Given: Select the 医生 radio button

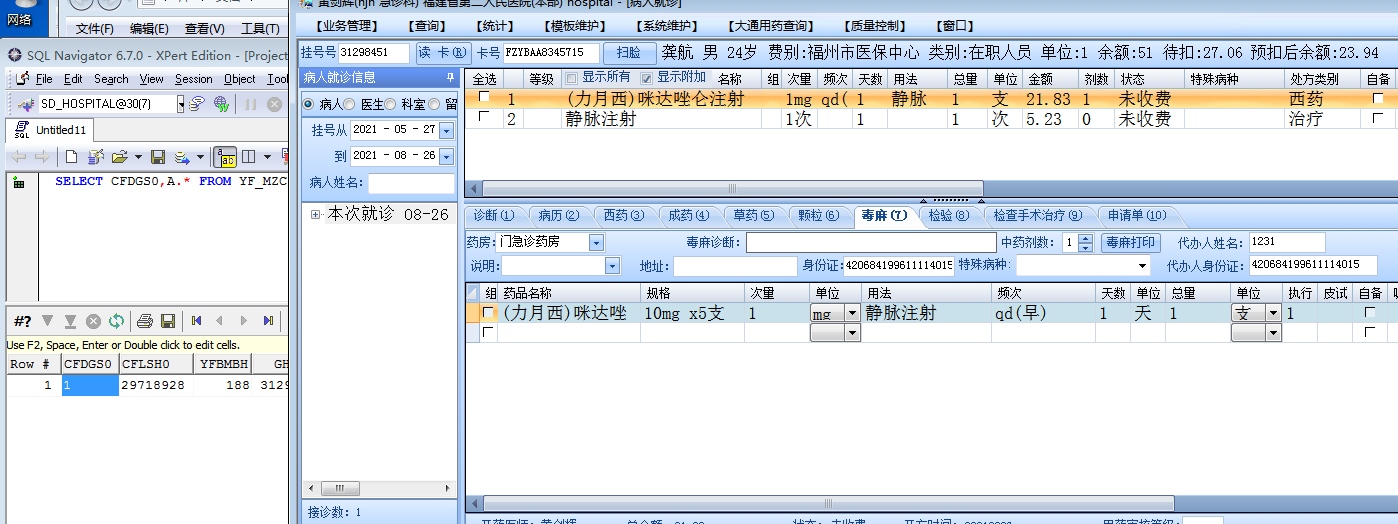Looking at the screenshot, I should click(349, 104).
